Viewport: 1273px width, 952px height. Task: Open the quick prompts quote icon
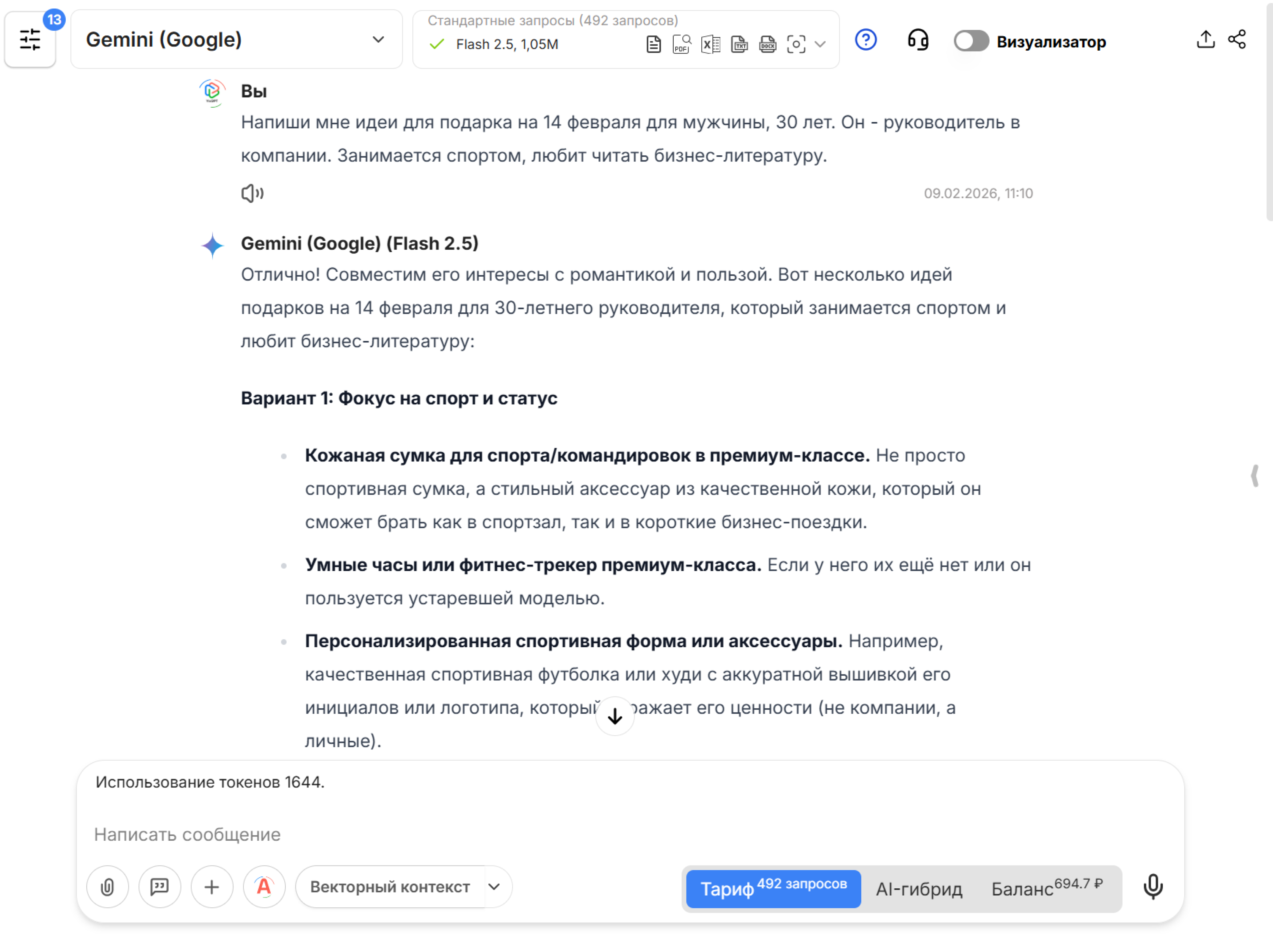(159, 887)
